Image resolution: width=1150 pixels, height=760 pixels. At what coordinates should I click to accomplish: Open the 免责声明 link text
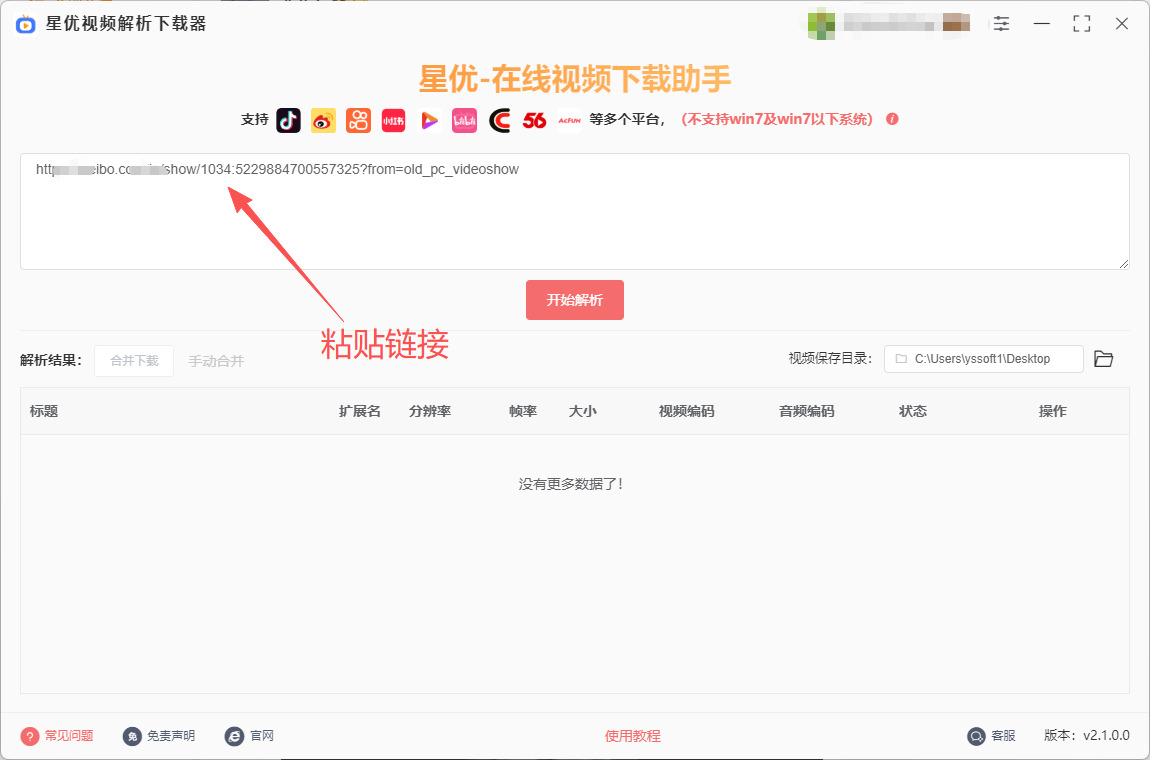pos(171,736)
